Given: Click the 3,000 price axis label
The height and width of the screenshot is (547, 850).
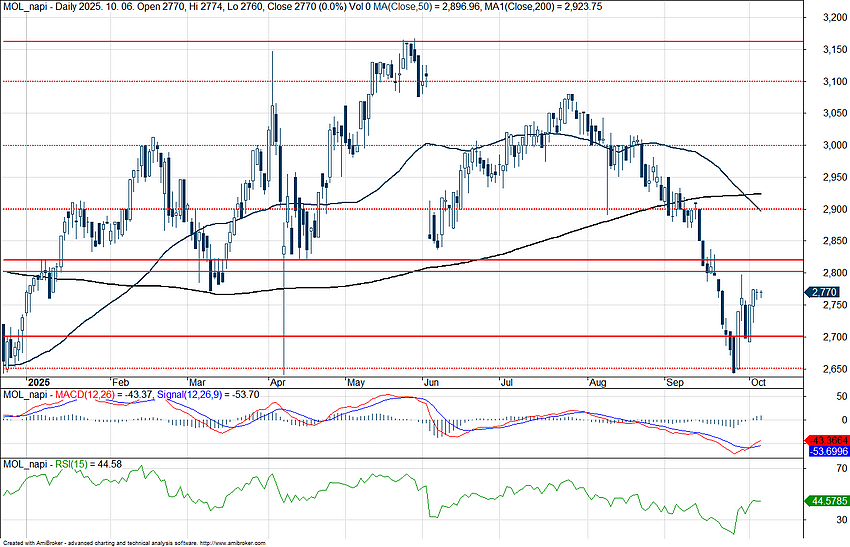Looking at the screenshot, I should 829,145.
